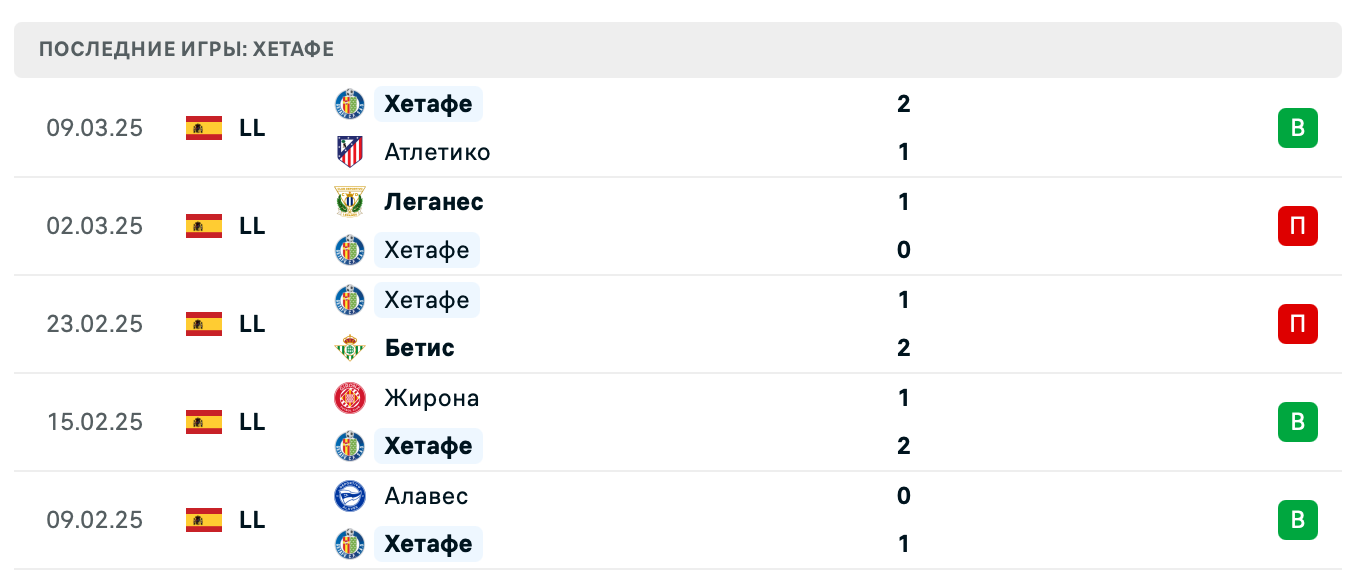
Task: Open the Атлетико team link
Action: click(437, 152)
